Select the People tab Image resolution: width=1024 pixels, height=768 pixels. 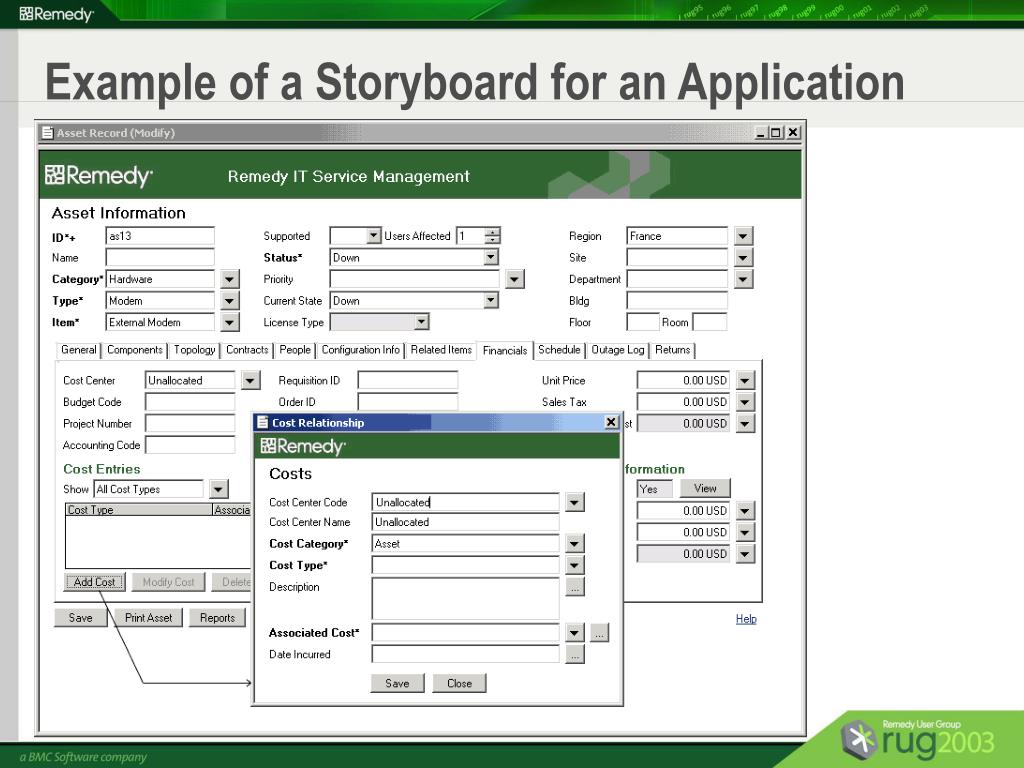(295, 350)
